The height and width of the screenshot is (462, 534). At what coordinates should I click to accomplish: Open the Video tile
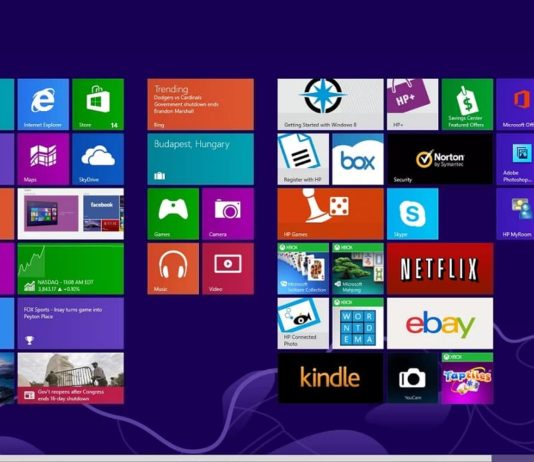tap(228, 269)
